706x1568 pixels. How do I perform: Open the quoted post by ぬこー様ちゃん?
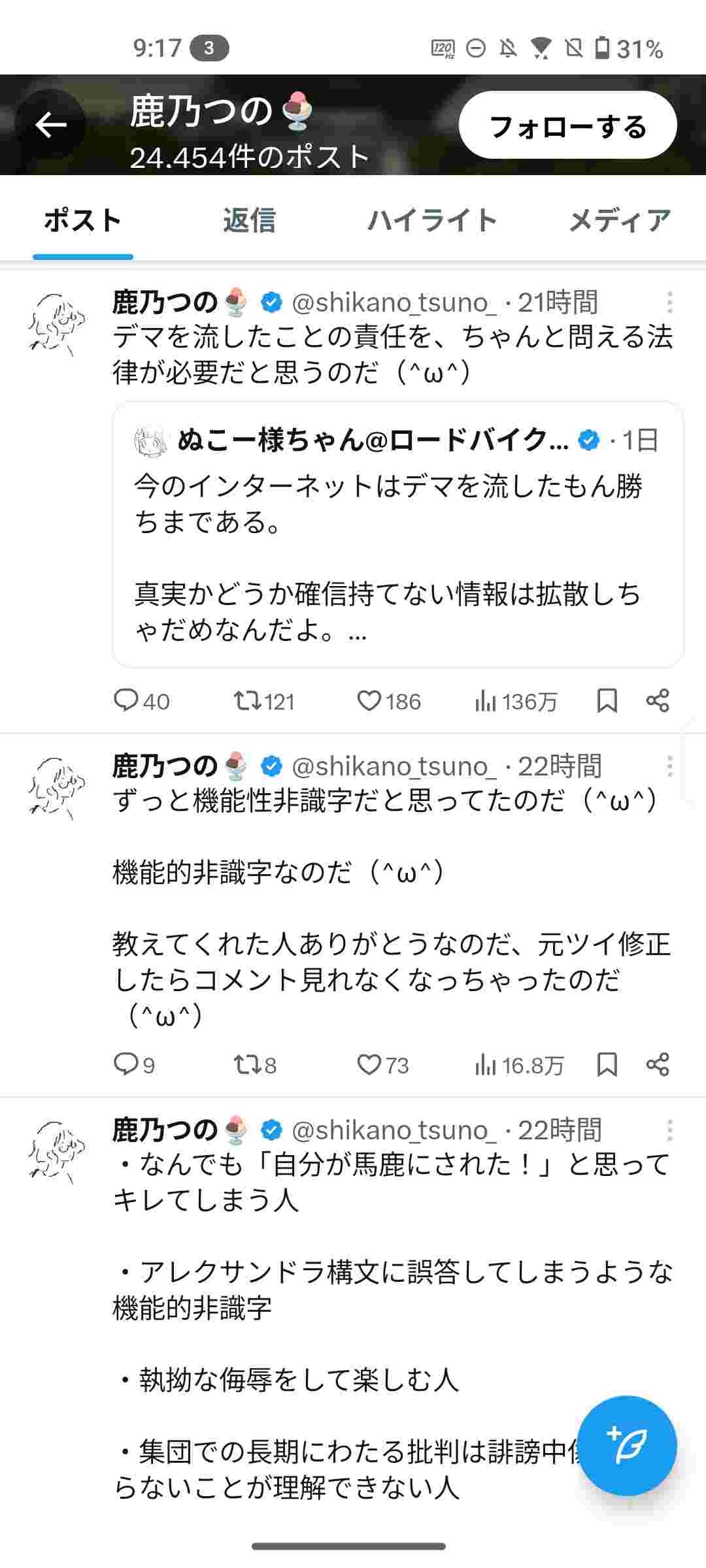[x=397, y=534]
